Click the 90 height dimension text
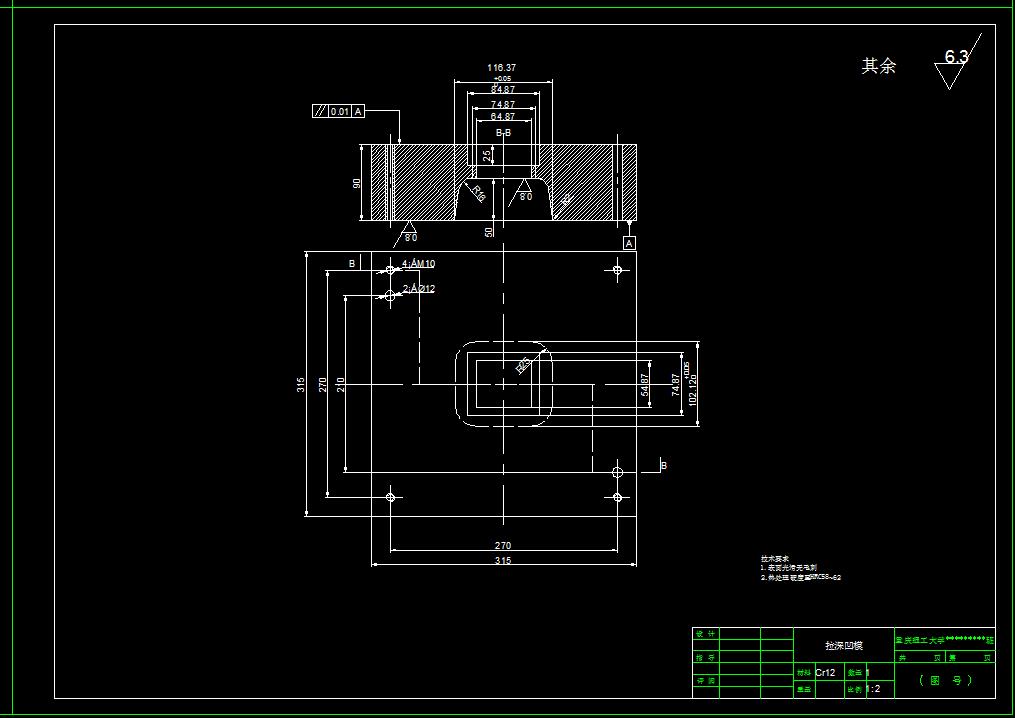 [356, 183]
